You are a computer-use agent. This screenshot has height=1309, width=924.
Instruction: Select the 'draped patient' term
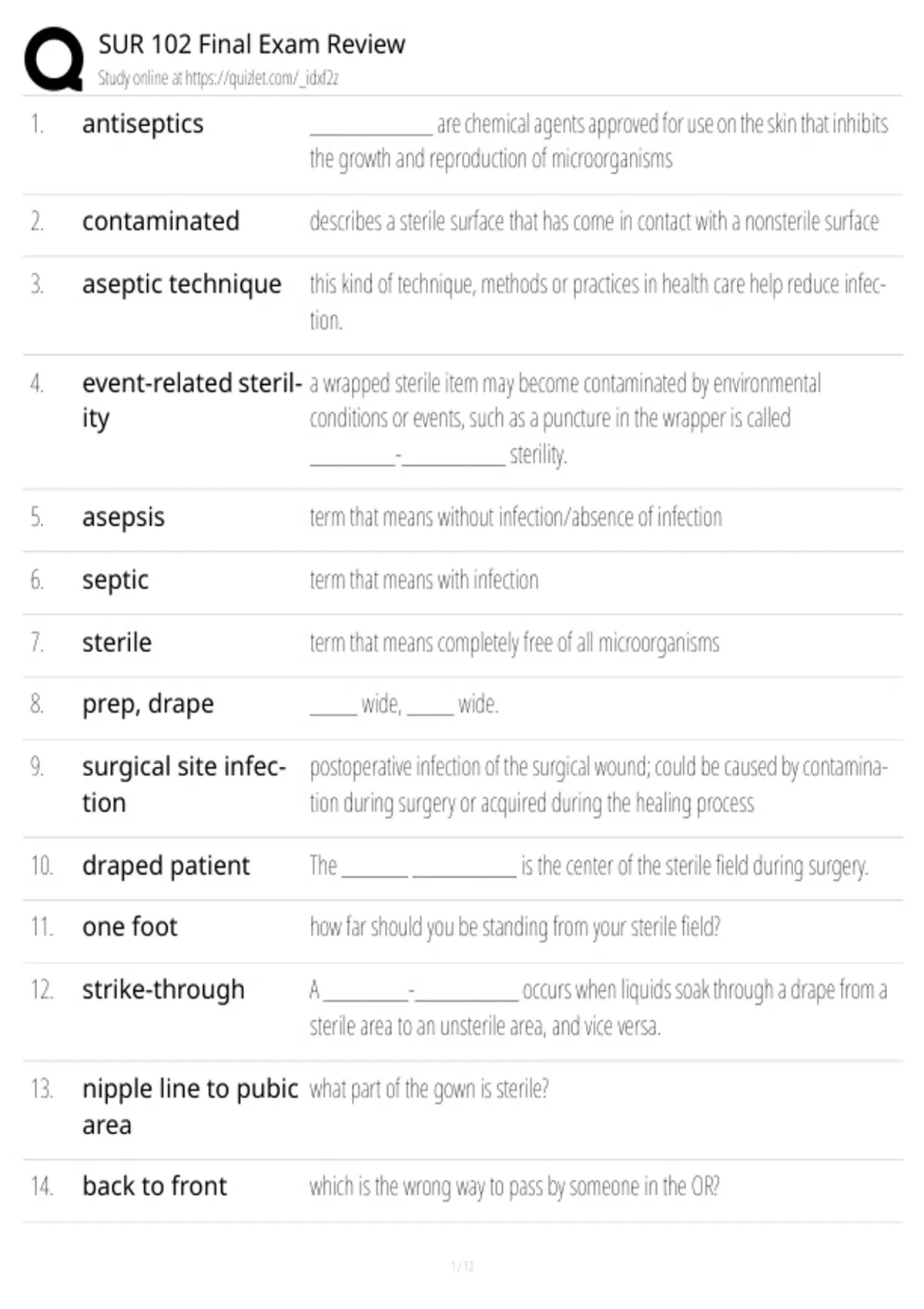pyautogui.click(x=166, y=866)
